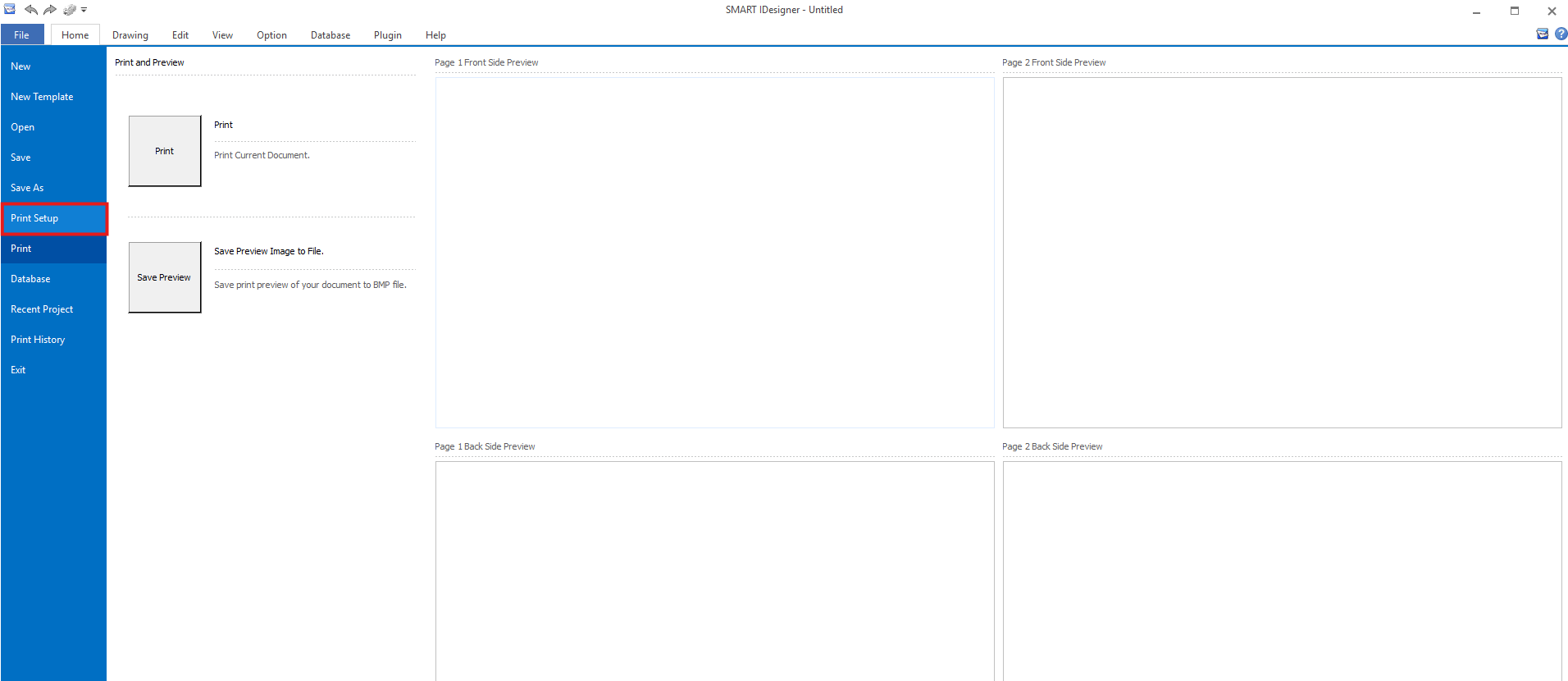Click the Page 1 Back Side preview area

point(714,571)
